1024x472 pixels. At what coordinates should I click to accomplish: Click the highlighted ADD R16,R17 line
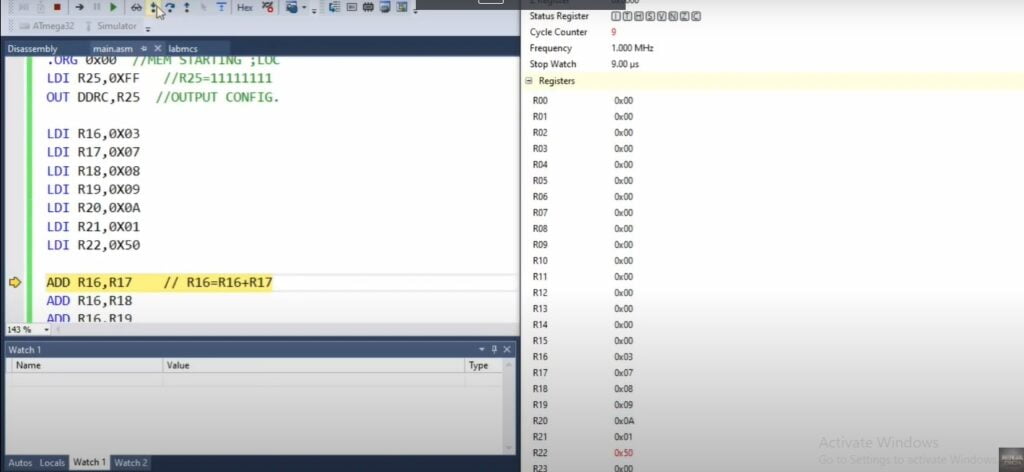(x=159, y=283)
